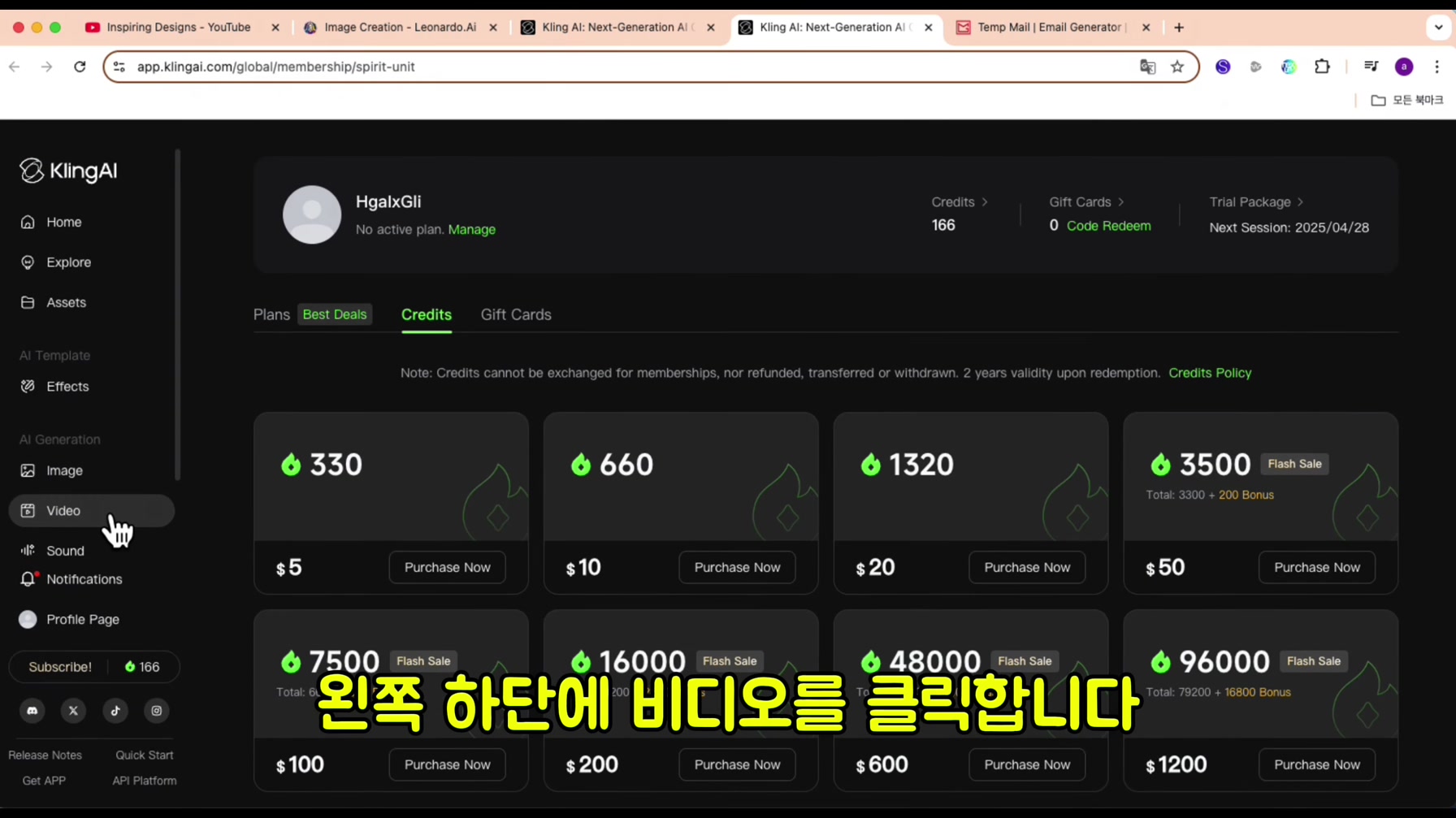Image resolution: width=1456 pixels, height=818 pixels.
Task: Purchase the 16000 credits for $200
Action: click(x=737, y=764)
